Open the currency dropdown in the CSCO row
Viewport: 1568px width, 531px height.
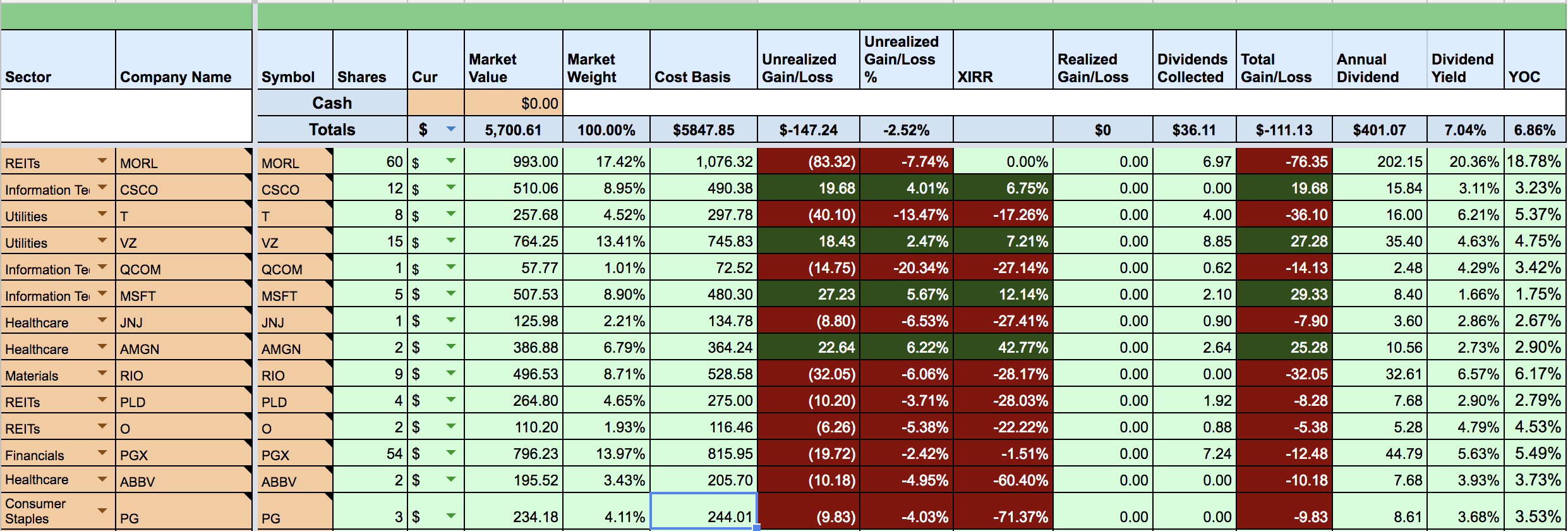450,188
